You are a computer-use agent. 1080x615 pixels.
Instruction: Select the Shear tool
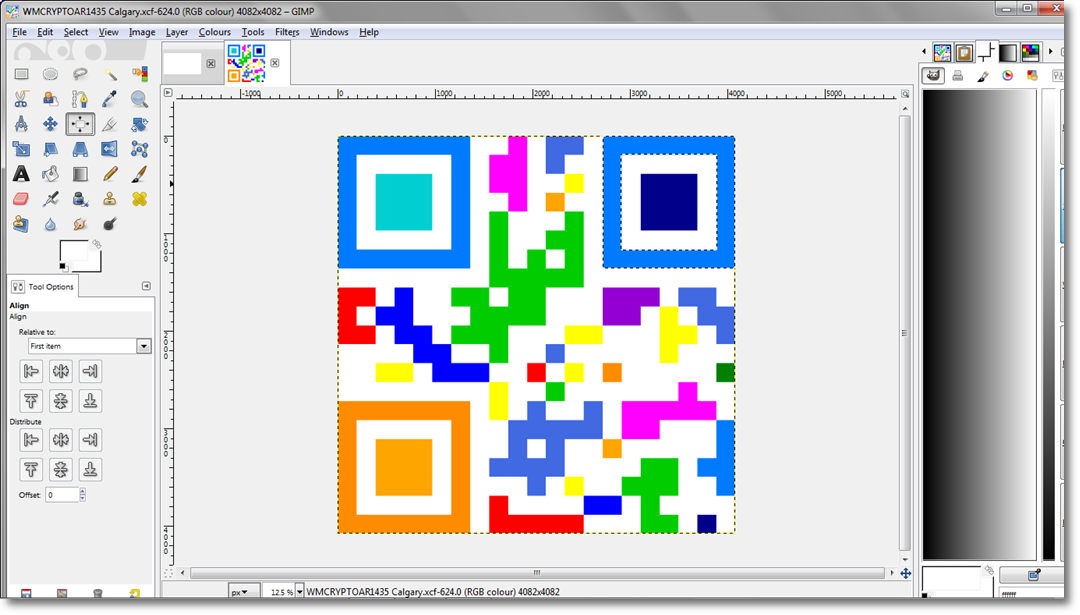click(x=50, y=149)
